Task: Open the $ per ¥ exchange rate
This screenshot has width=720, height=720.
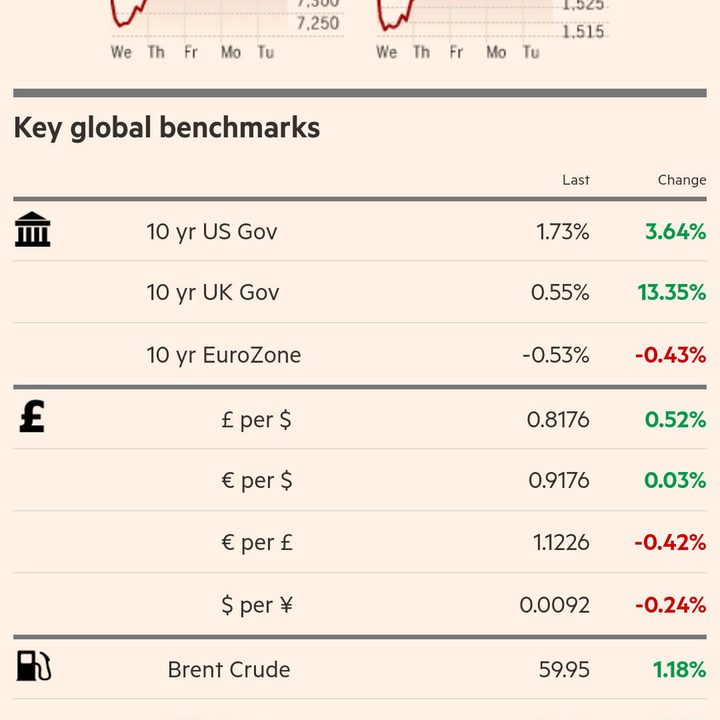Action: [256, 605]
